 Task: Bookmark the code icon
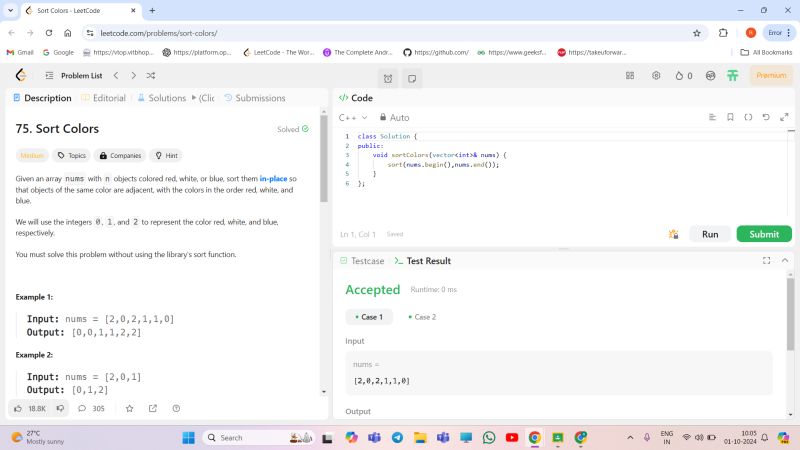(x=730, y=117)
